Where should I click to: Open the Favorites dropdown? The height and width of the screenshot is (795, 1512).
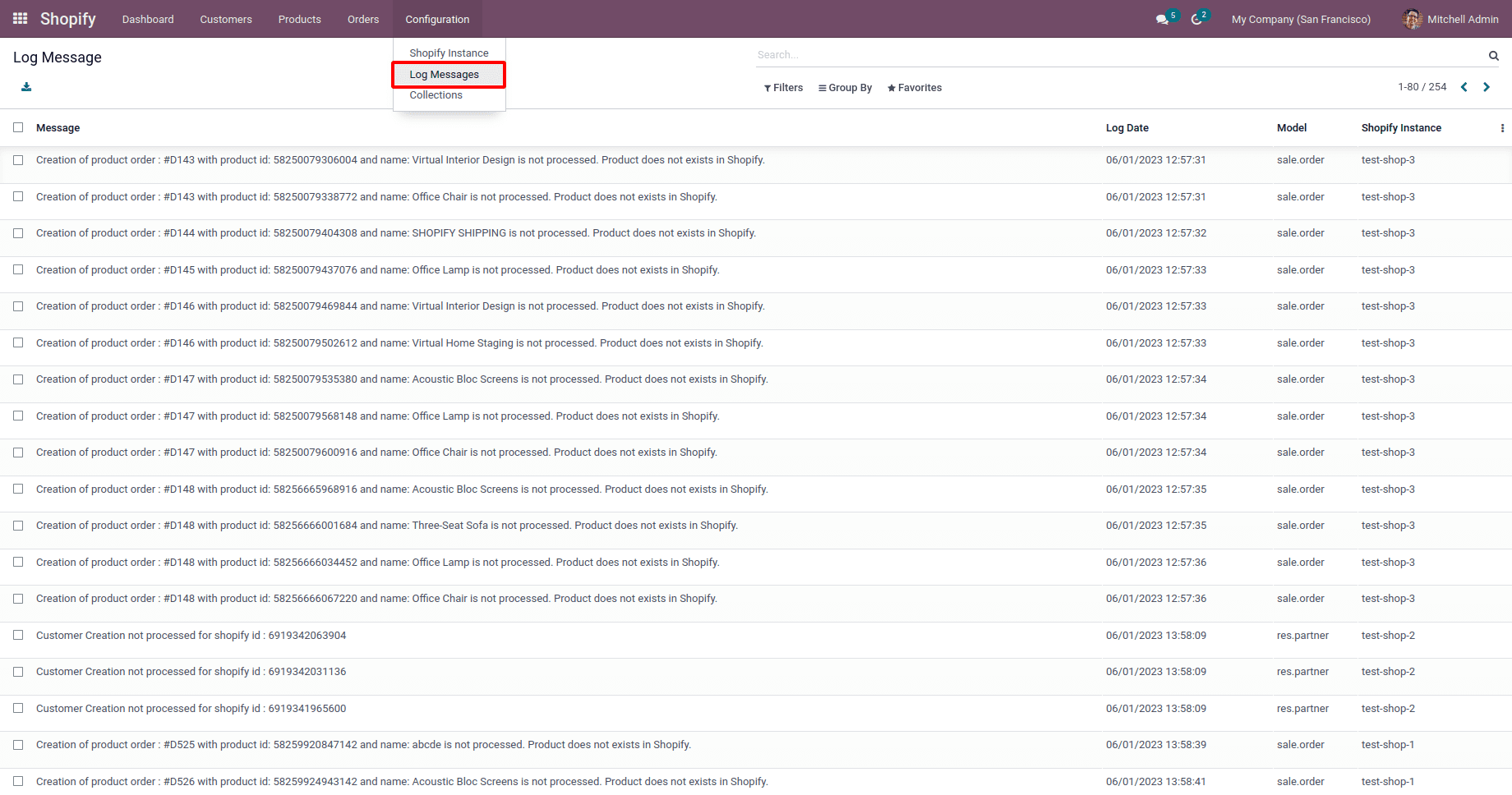(x=915, y=88)
